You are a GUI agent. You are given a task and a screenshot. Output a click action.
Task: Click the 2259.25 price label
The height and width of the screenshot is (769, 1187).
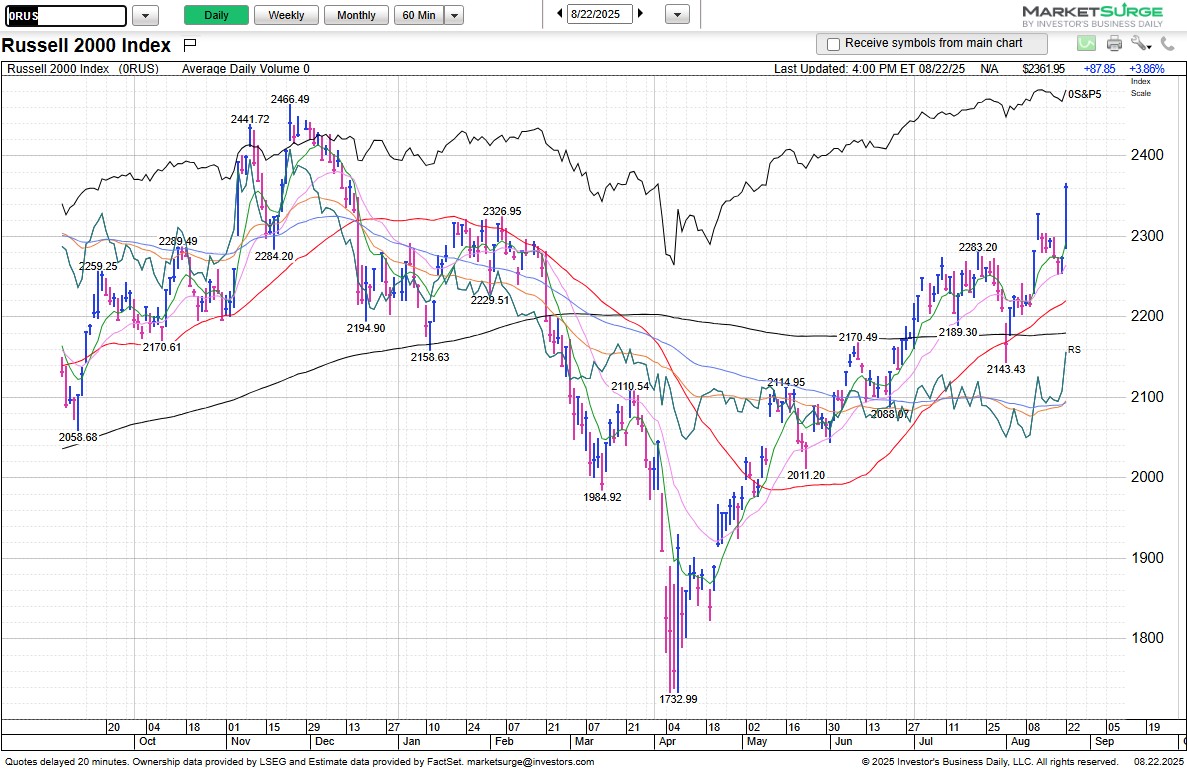(x=98, y=266)
